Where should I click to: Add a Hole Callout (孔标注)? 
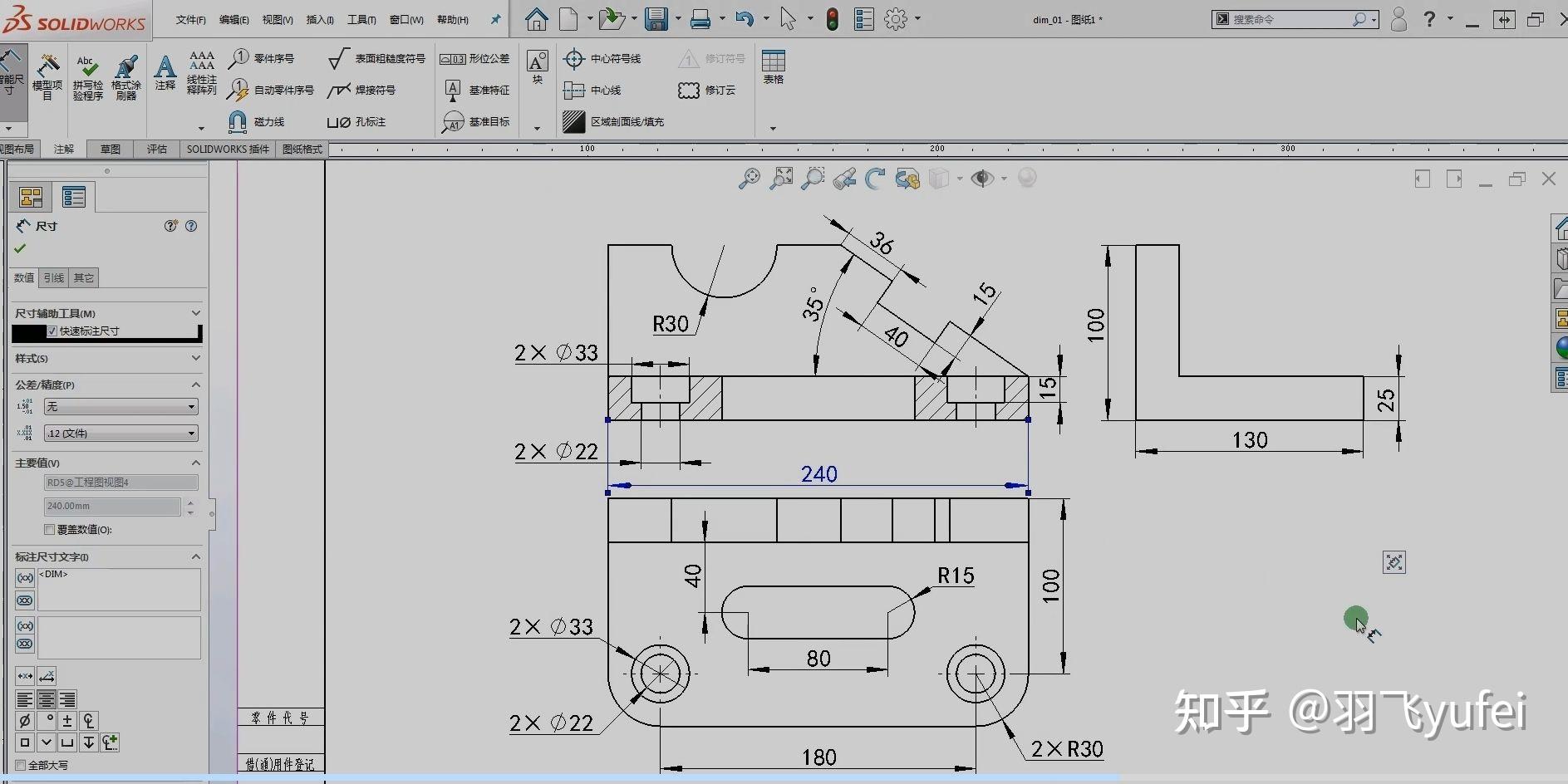356,121
